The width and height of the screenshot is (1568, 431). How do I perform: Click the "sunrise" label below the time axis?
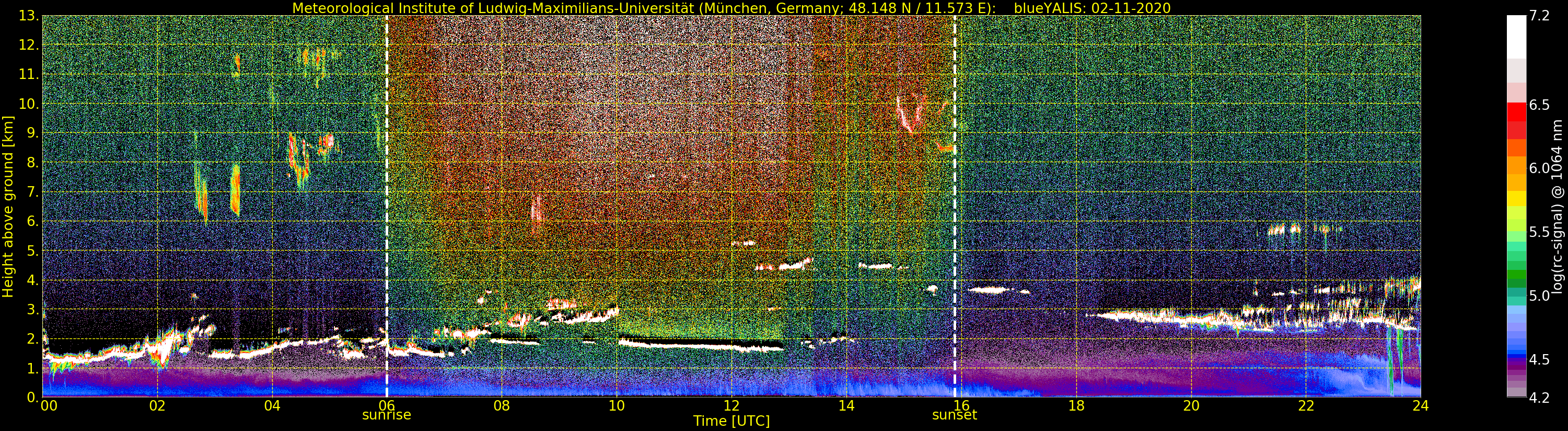(x=387, y=415)
